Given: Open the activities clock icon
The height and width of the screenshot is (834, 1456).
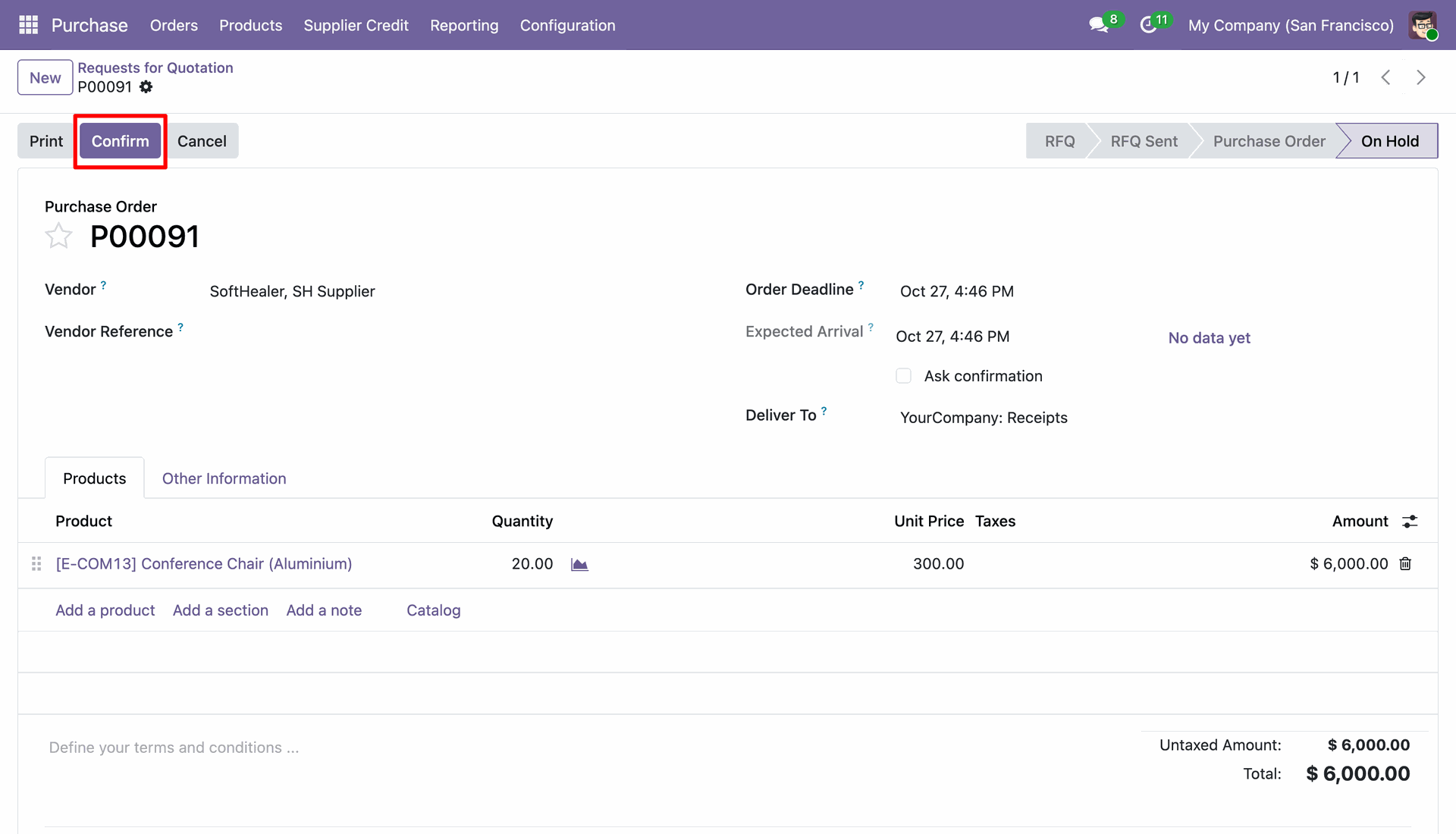Looking at the screenshot, I should coord(1148,25).
